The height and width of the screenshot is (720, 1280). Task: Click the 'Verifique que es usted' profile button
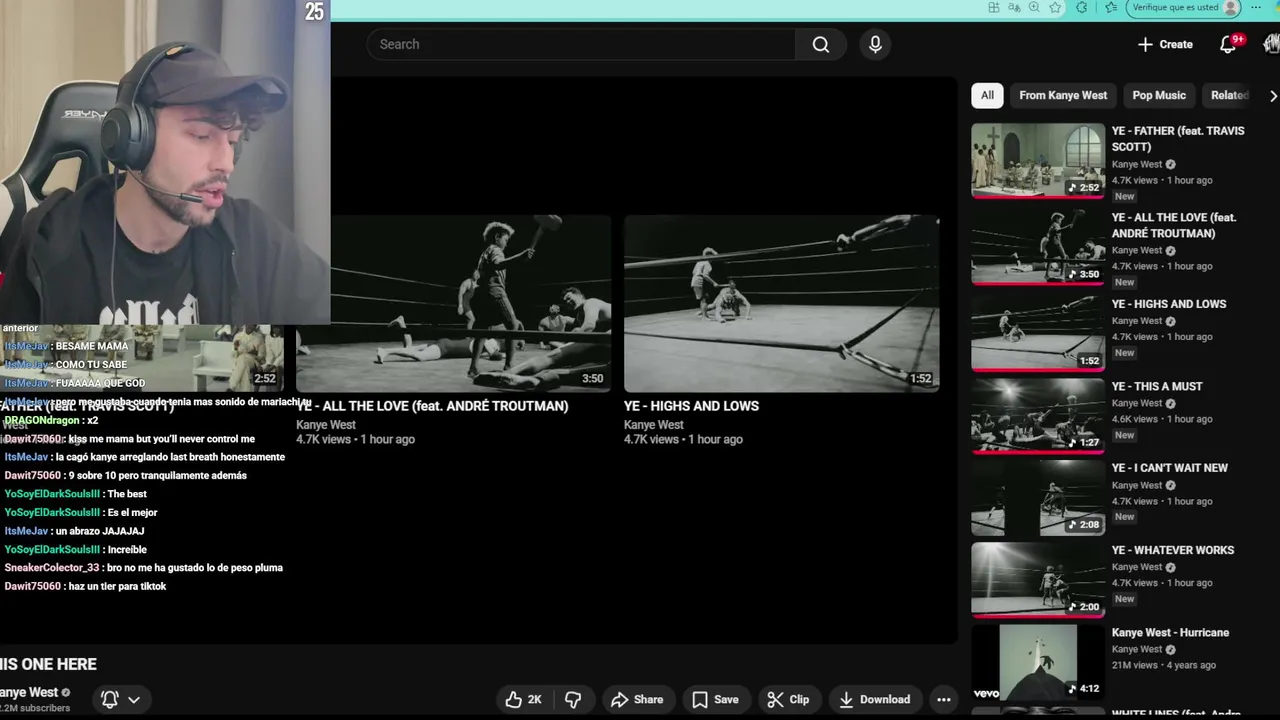pos(1183,7)
